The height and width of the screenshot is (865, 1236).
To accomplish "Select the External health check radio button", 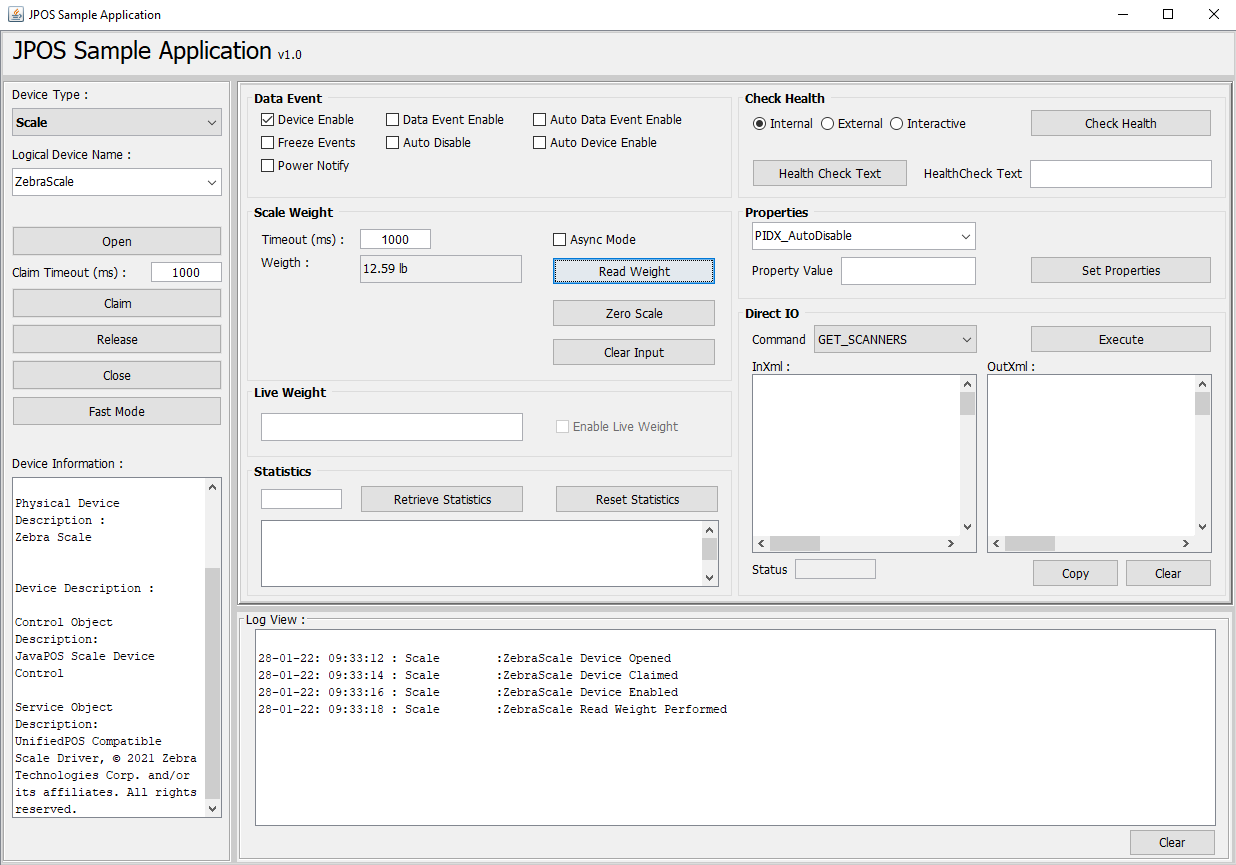I will click(x=828, y=124).
